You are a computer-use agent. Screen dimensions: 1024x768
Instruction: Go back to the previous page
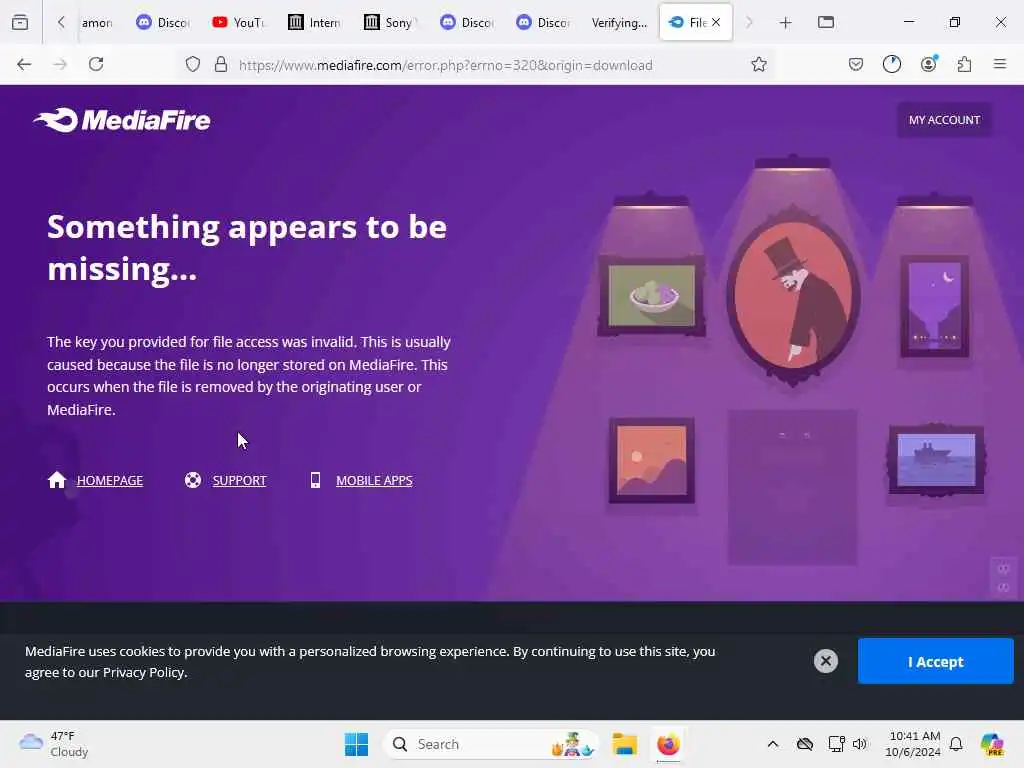pos(24,64)
